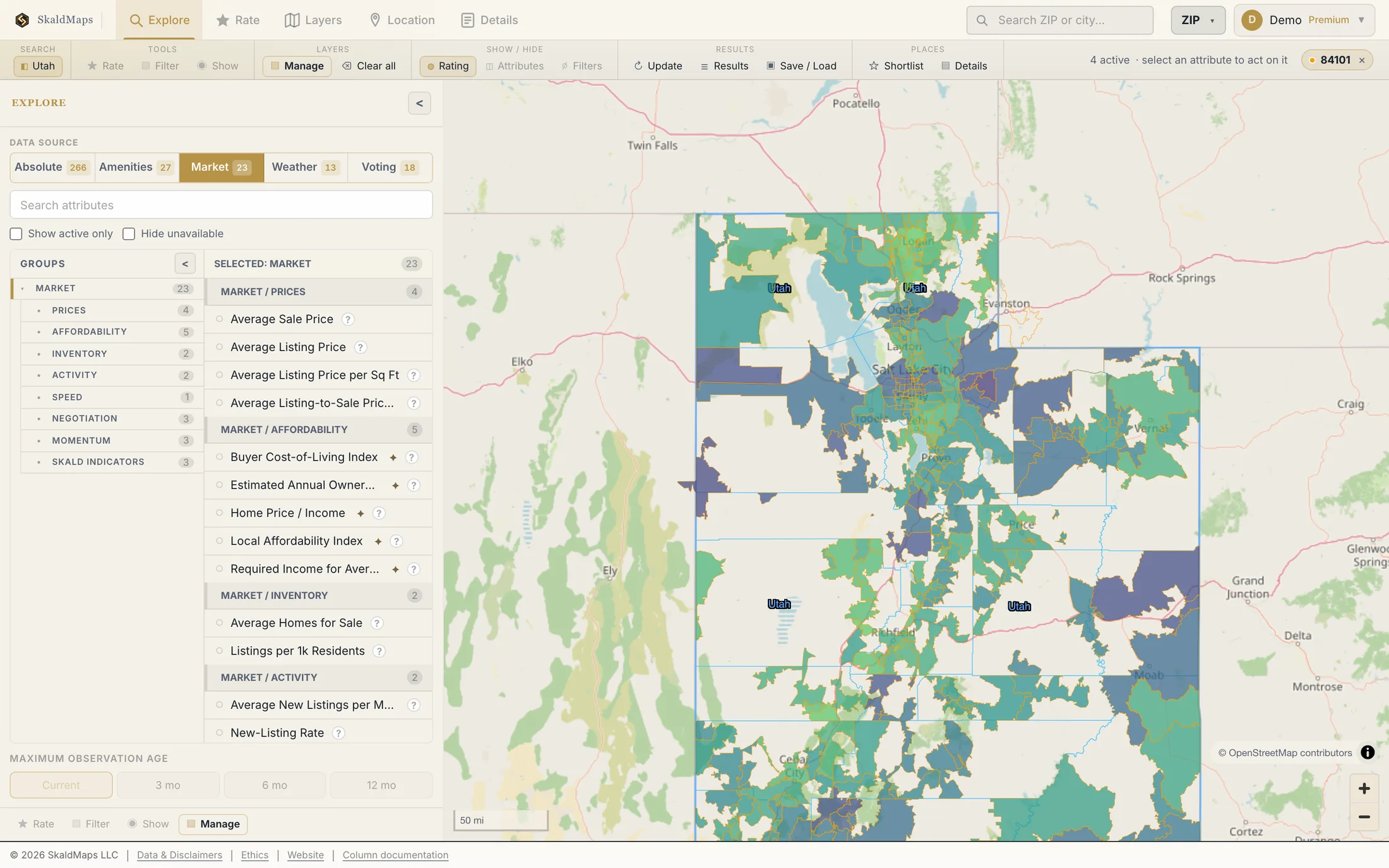Open the Demo Premium account menu
Image resolution: width=1389 pixels, height=868 pixels.
coord(1304,20)
